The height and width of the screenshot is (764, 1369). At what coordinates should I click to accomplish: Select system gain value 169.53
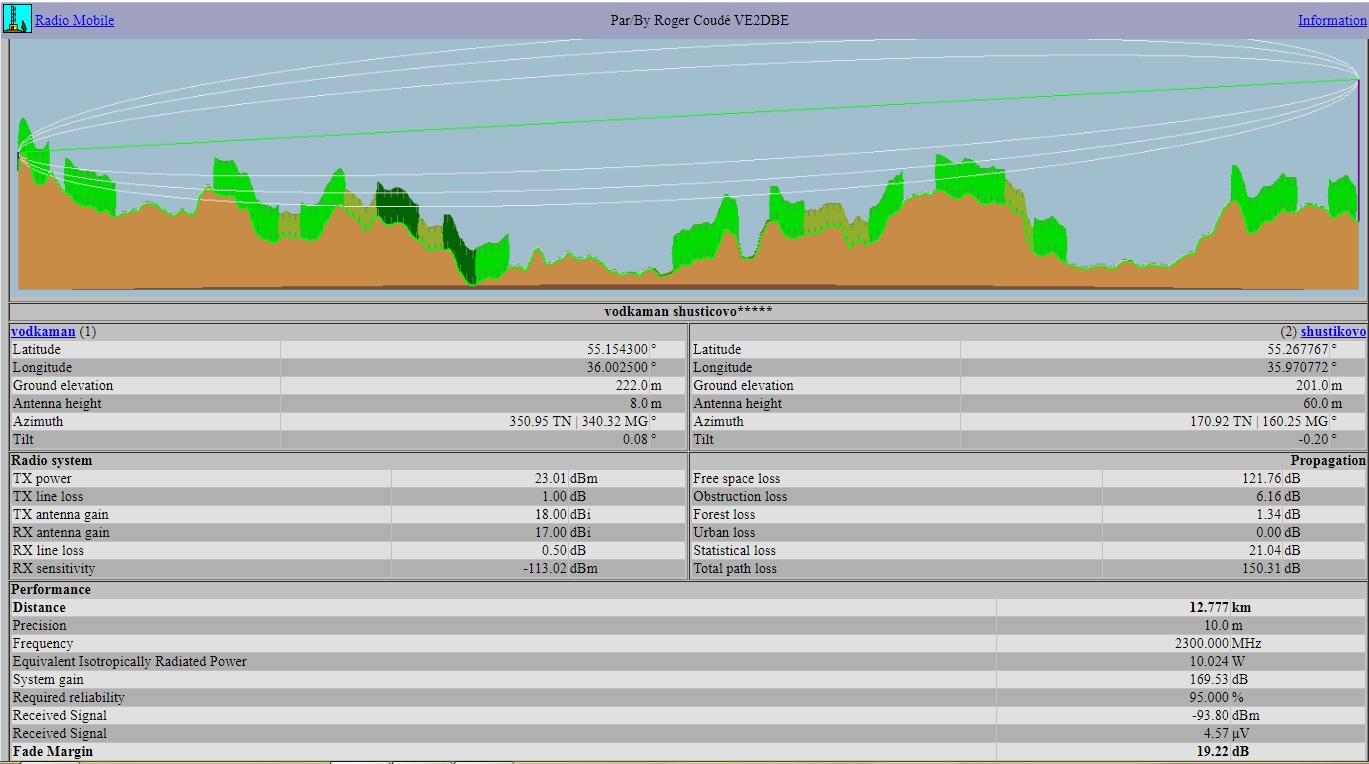(1209, 679)
